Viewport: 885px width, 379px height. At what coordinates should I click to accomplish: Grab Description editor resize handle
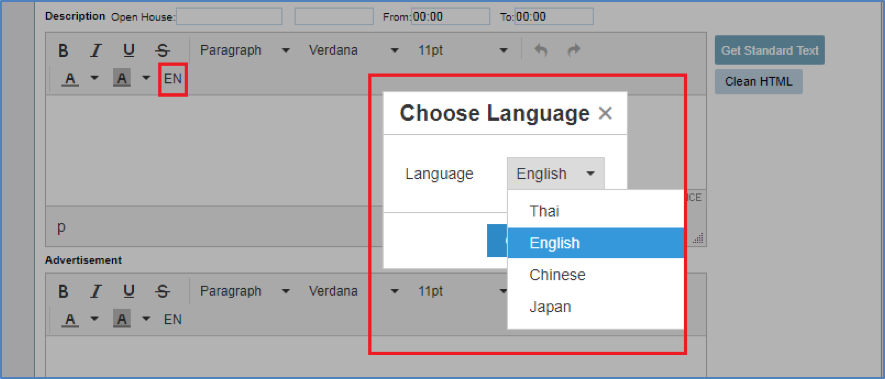coord(699,239)
